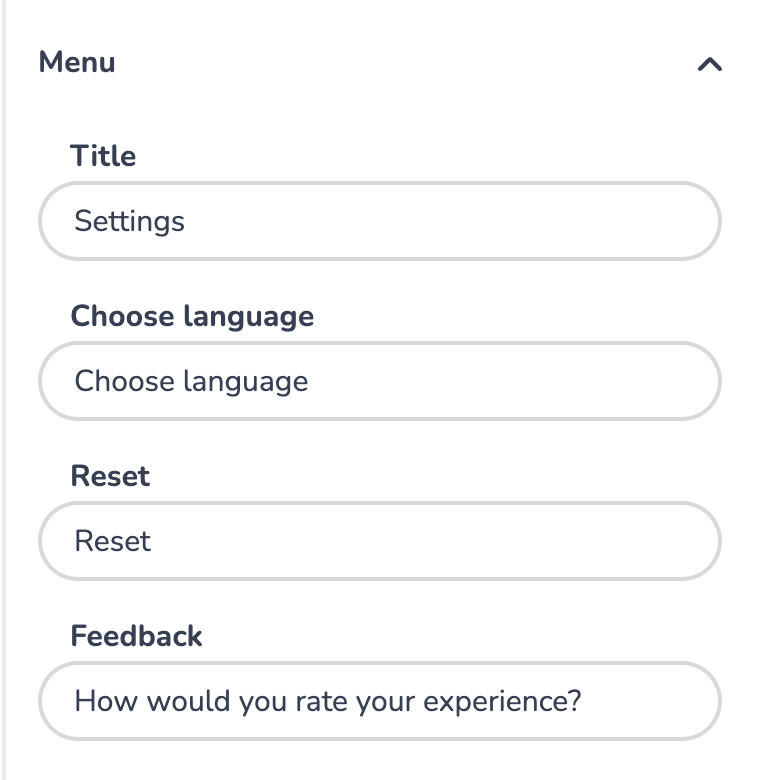Focus the Title field containing Settings
The width and height of the screenshot is (768, 780).
click(379, 221)
